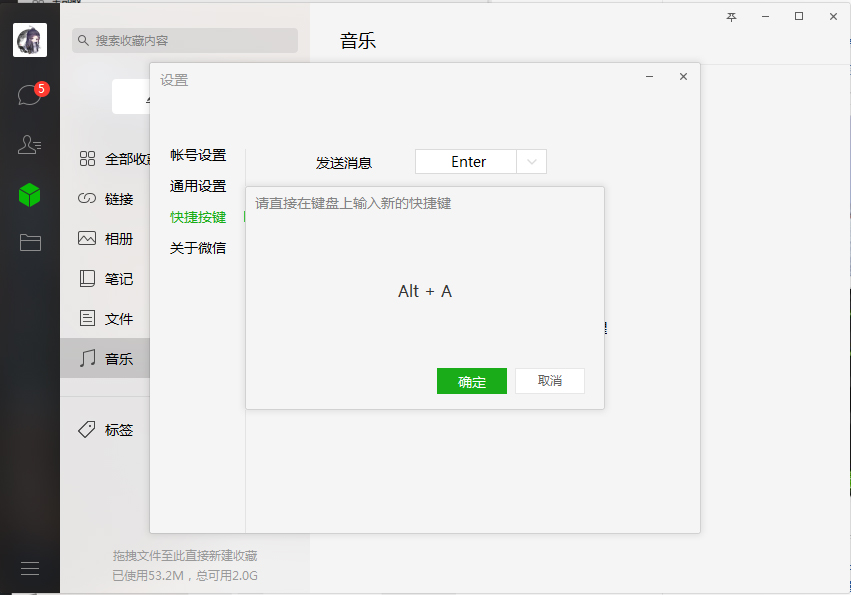
Task: Confirm the new shortcut with 确定
Action: click(471, 381)
